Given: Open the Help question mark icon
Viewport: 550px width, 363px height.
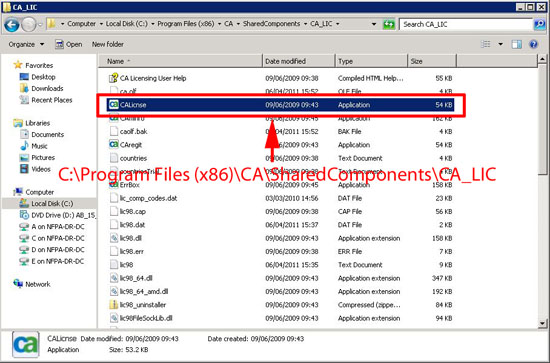Looking at the screenshot, I should tap(533, 44).
